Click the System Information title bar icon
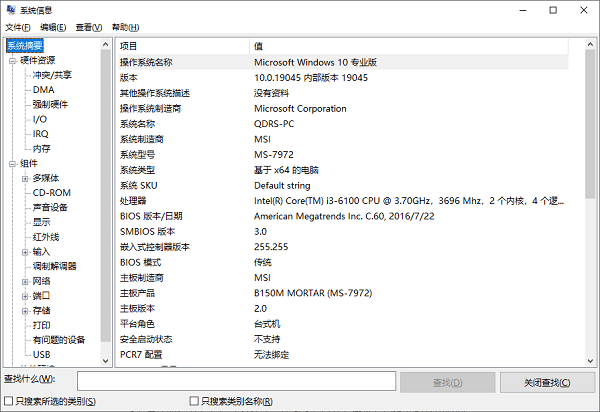The image size is (600, 412). 10,9
